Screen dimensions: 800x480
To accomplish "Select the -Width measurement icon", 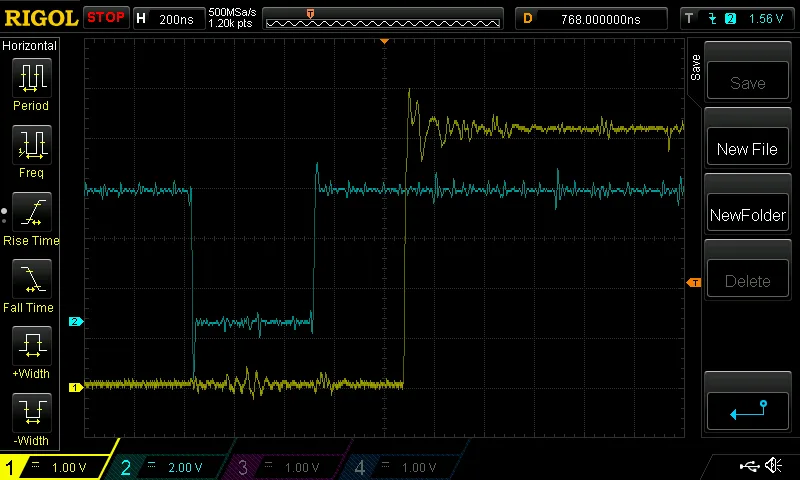I will [32, 413].
